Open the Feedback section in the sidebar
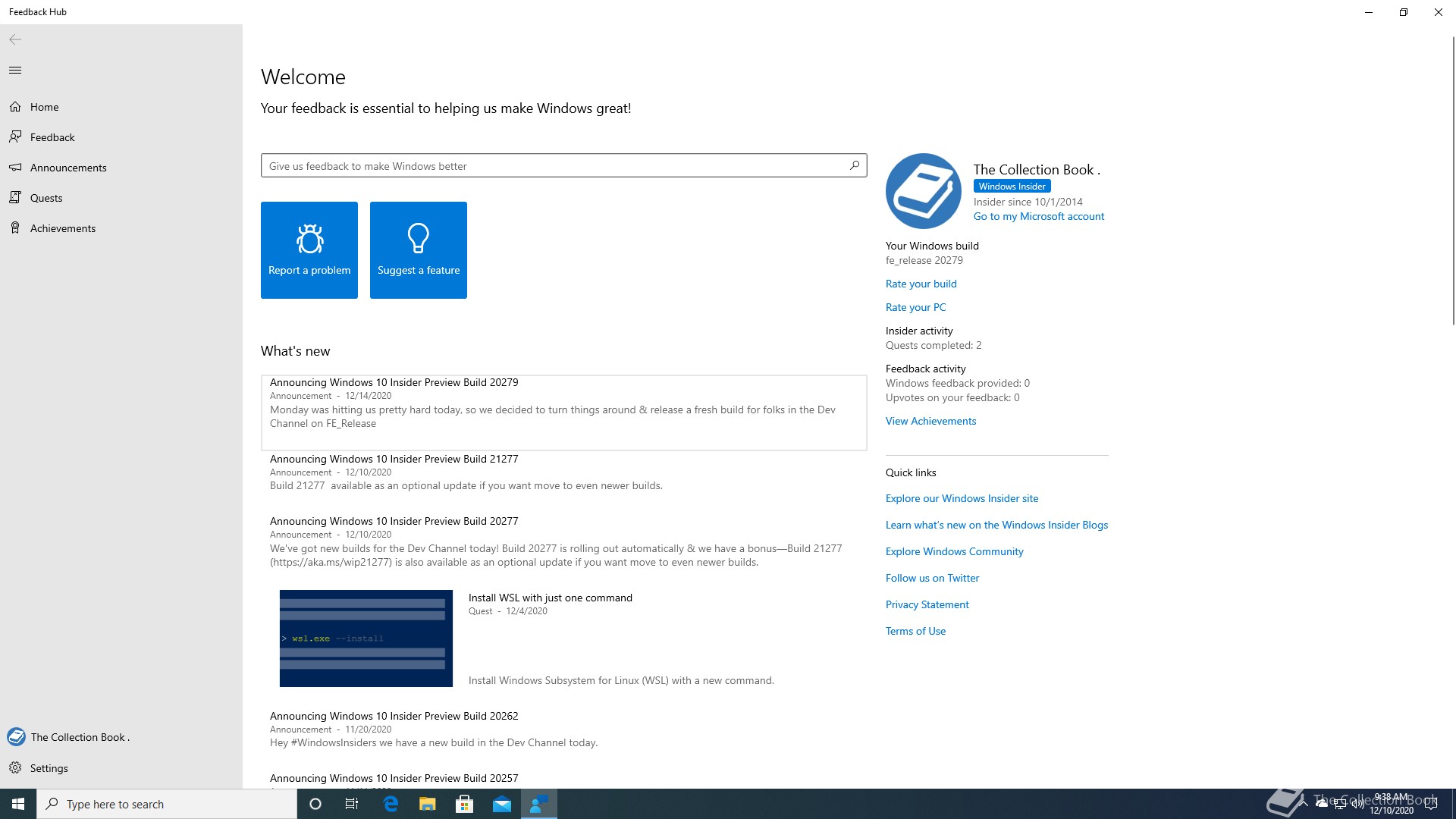Image resolution: width=1456 pixels, height=819 pixels. coord(52,137)
